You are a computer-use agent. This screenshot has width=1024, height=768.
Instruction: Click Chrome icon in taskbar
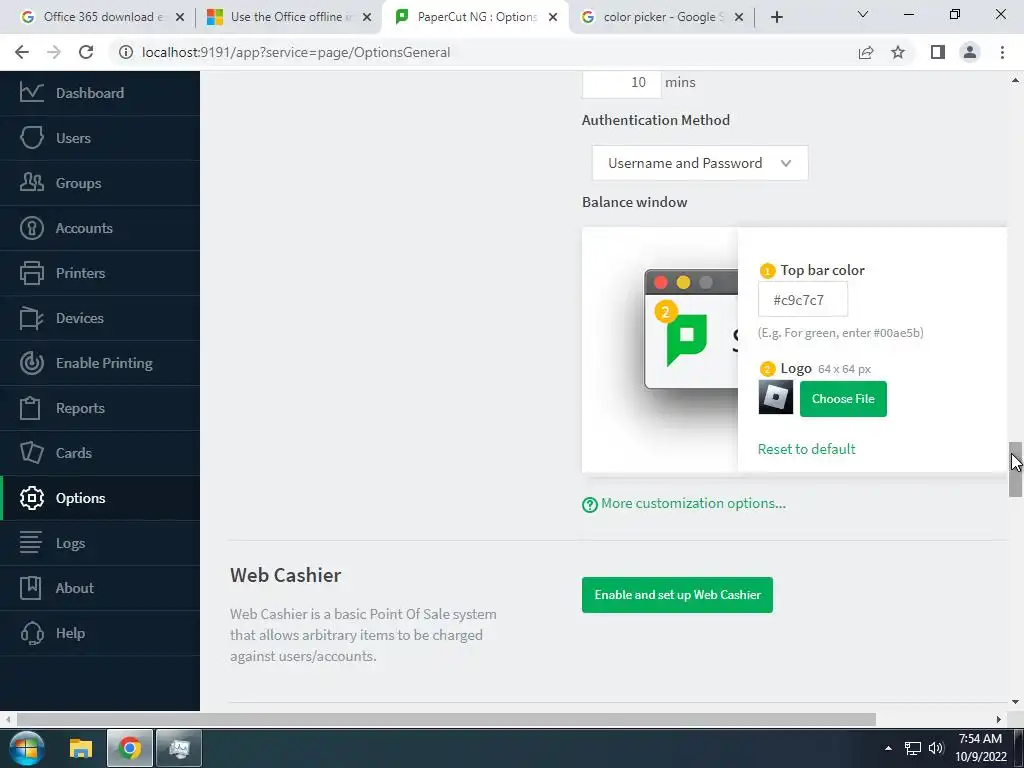coord(130,748)
